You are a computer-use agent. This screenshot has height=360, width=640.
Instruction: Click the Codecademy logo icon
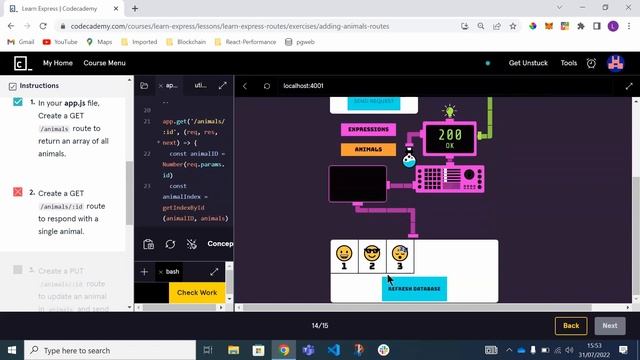click(22, 63)
